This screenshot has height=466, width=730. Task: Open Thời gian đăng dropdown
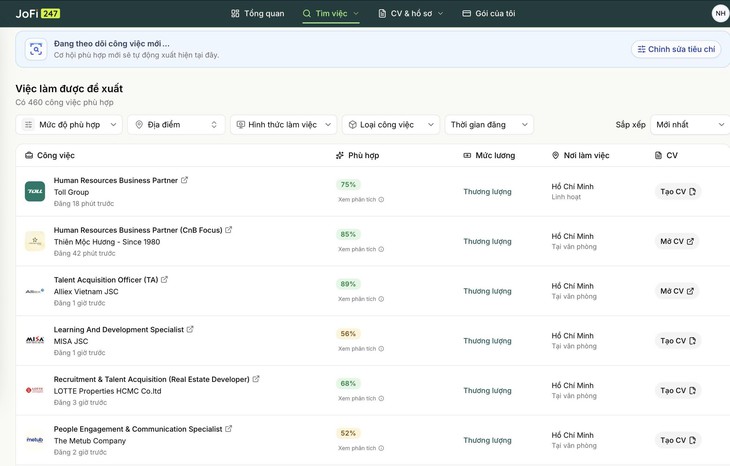click(x=489, y=125)
